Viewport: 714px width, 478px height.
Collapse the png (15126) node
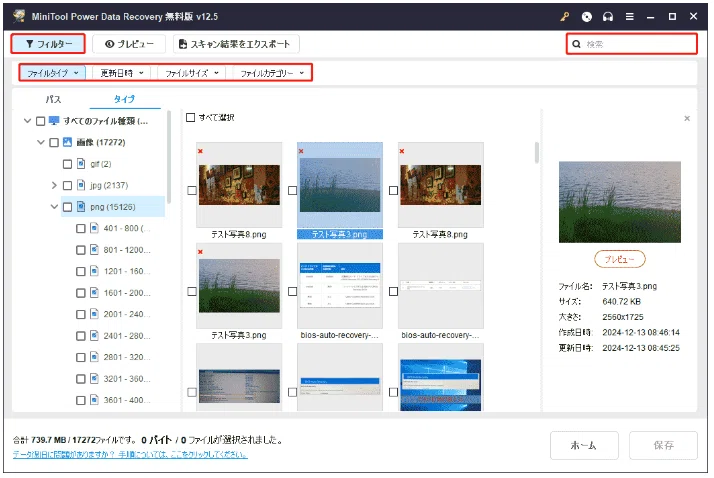54,207
